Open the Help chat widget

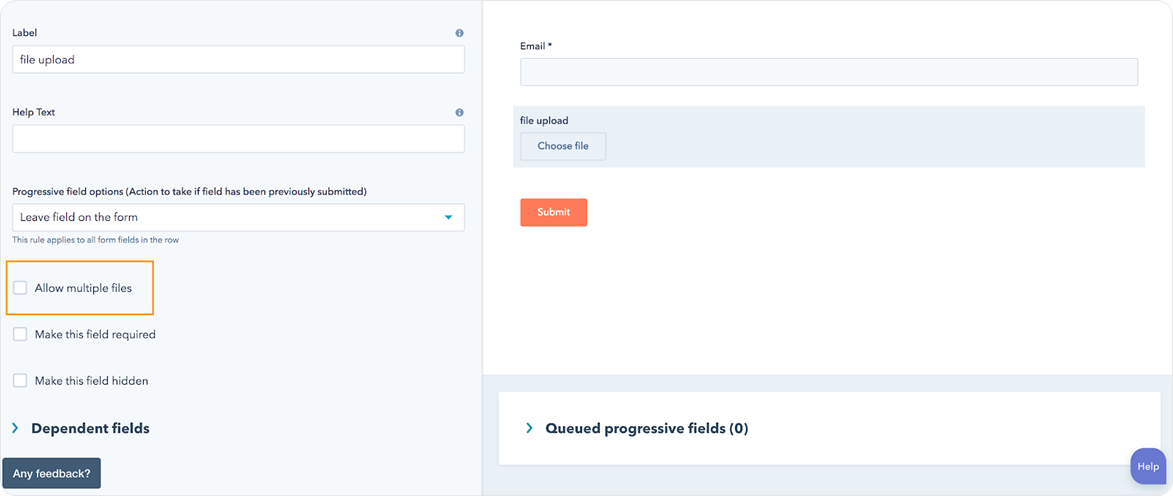(1147, 466)
